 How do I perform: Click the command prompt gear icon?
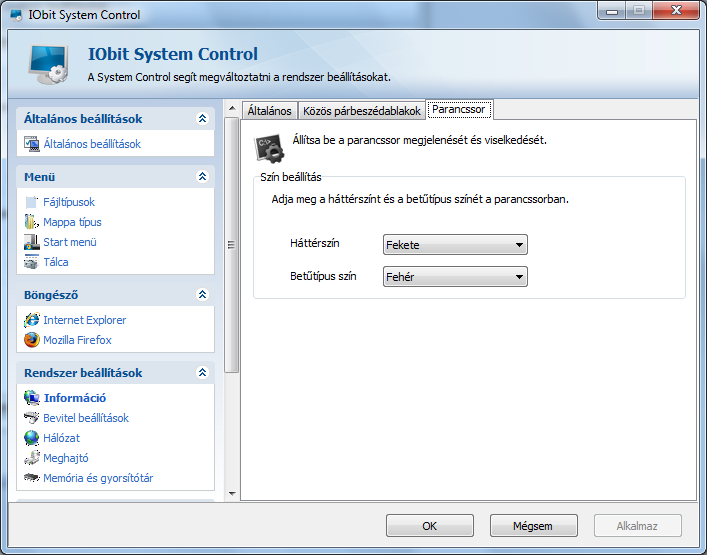pos(270,148)
